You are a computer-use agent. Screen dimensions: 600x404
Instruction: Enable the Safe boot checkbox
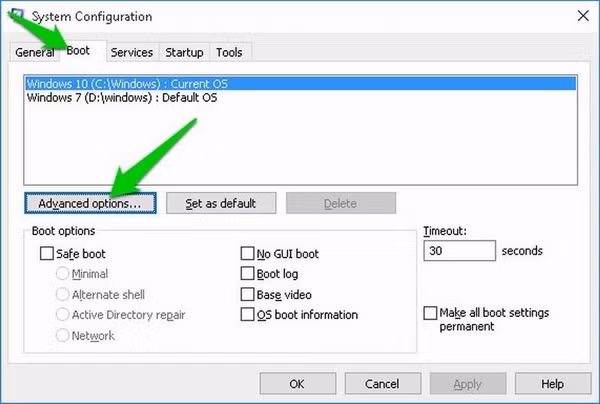(x=47, y=254)
